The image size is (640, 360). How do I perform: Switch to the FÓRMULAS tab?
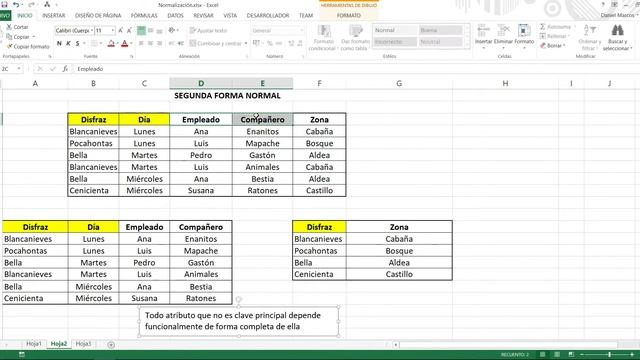click(x=144, y=16)
